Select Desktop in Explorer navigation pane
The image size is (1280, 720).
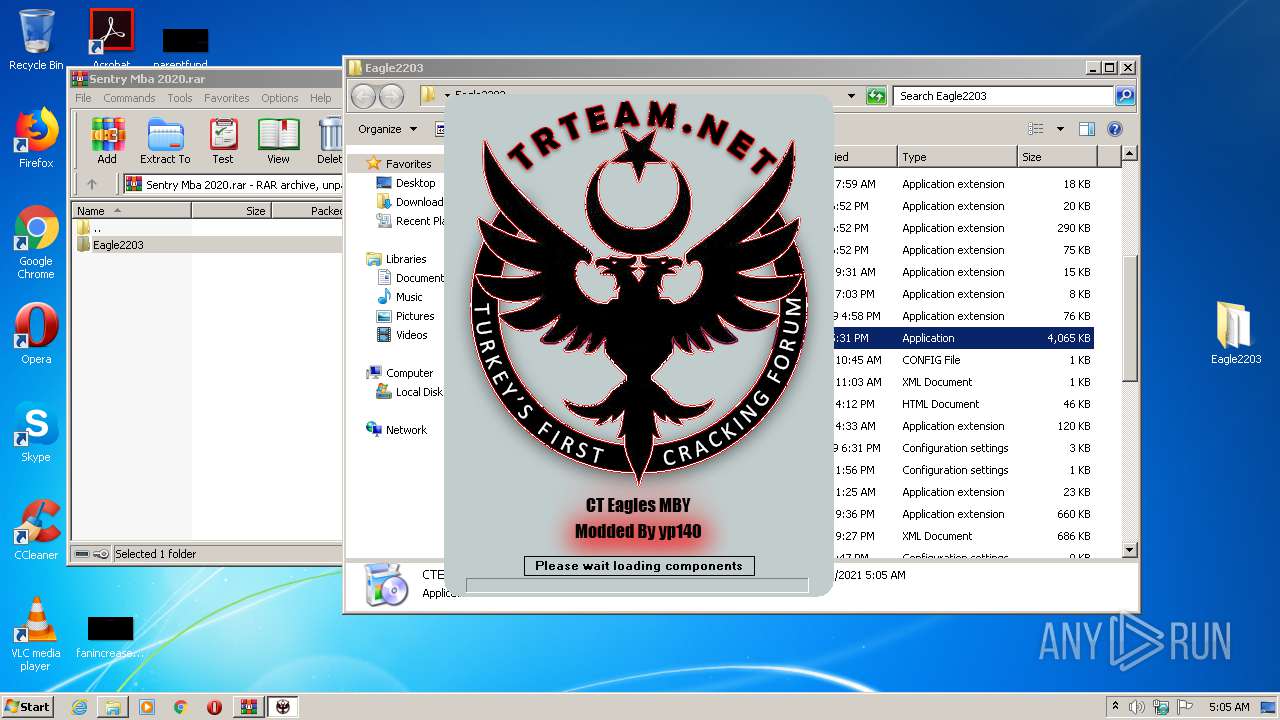tap(406, 183)
